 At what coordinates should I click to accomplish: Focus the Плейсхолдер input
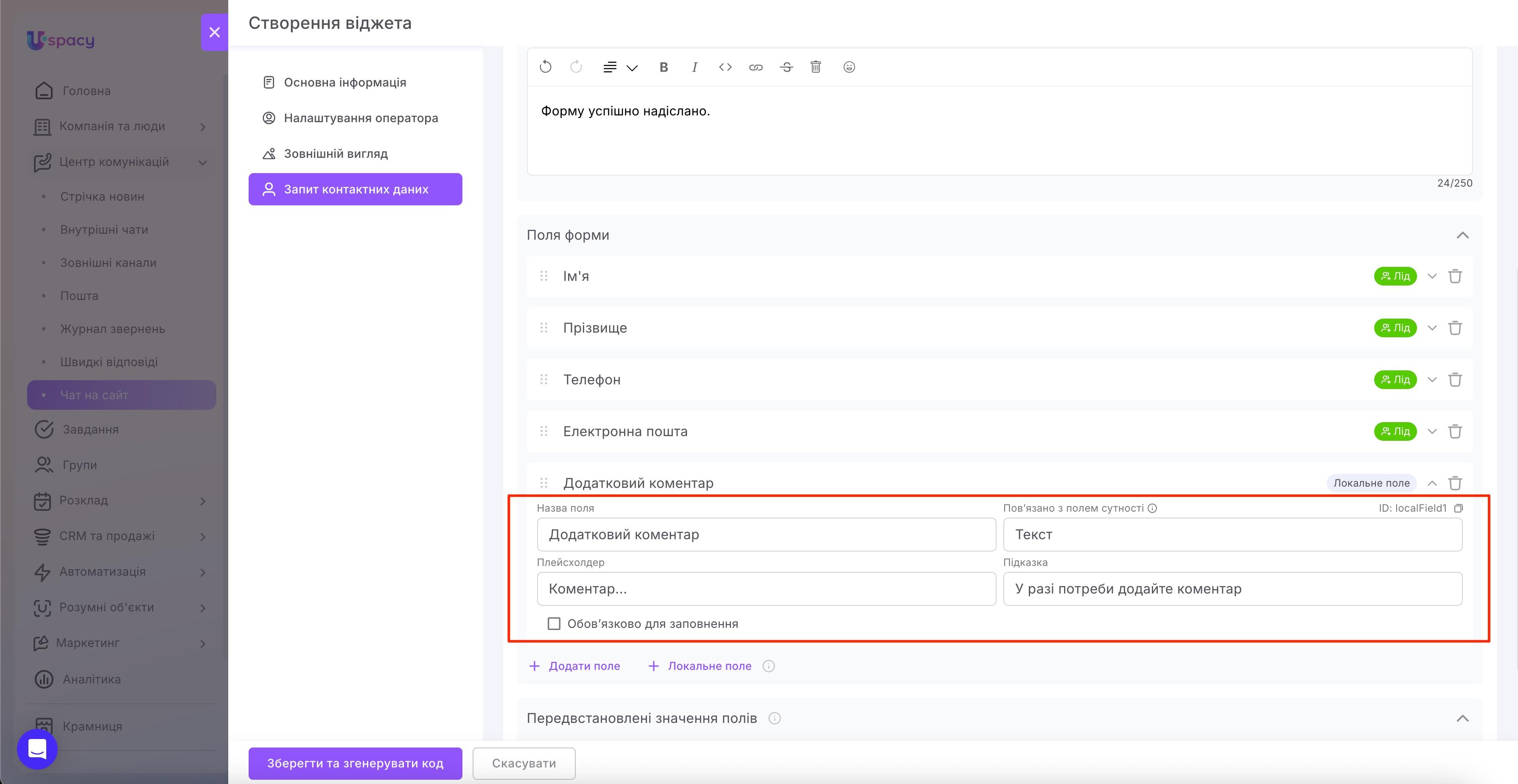(766, 589)
